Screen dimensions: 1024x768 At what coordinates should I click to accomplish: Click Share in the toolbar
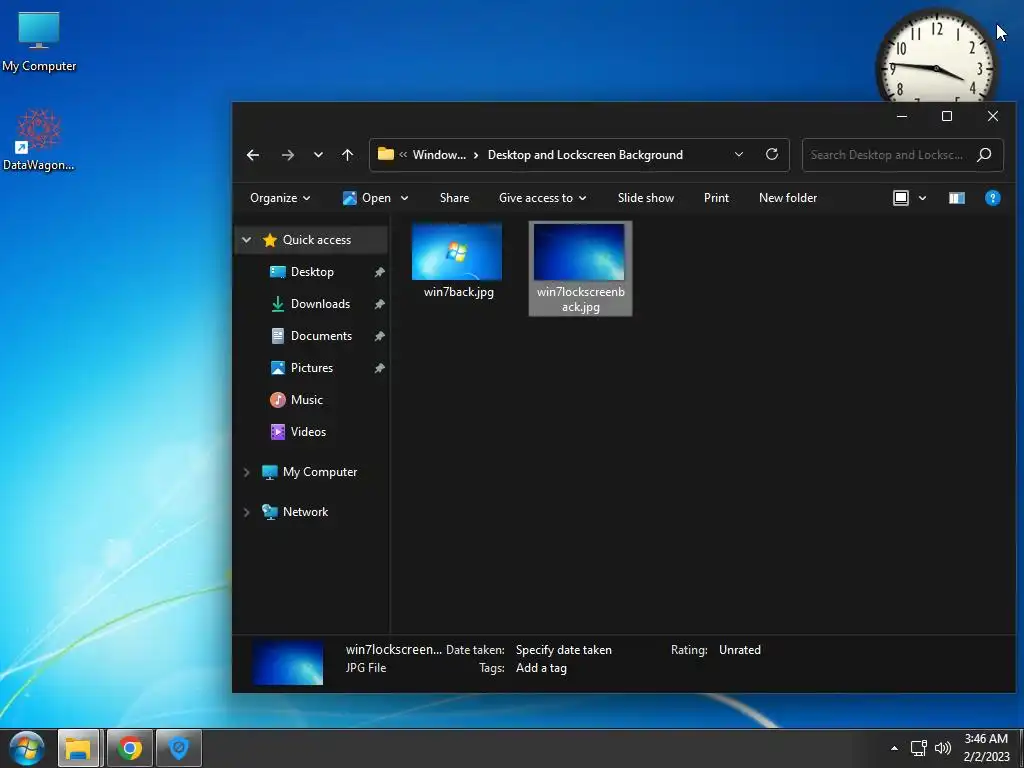pyautogui.click(x=455, y=198)
